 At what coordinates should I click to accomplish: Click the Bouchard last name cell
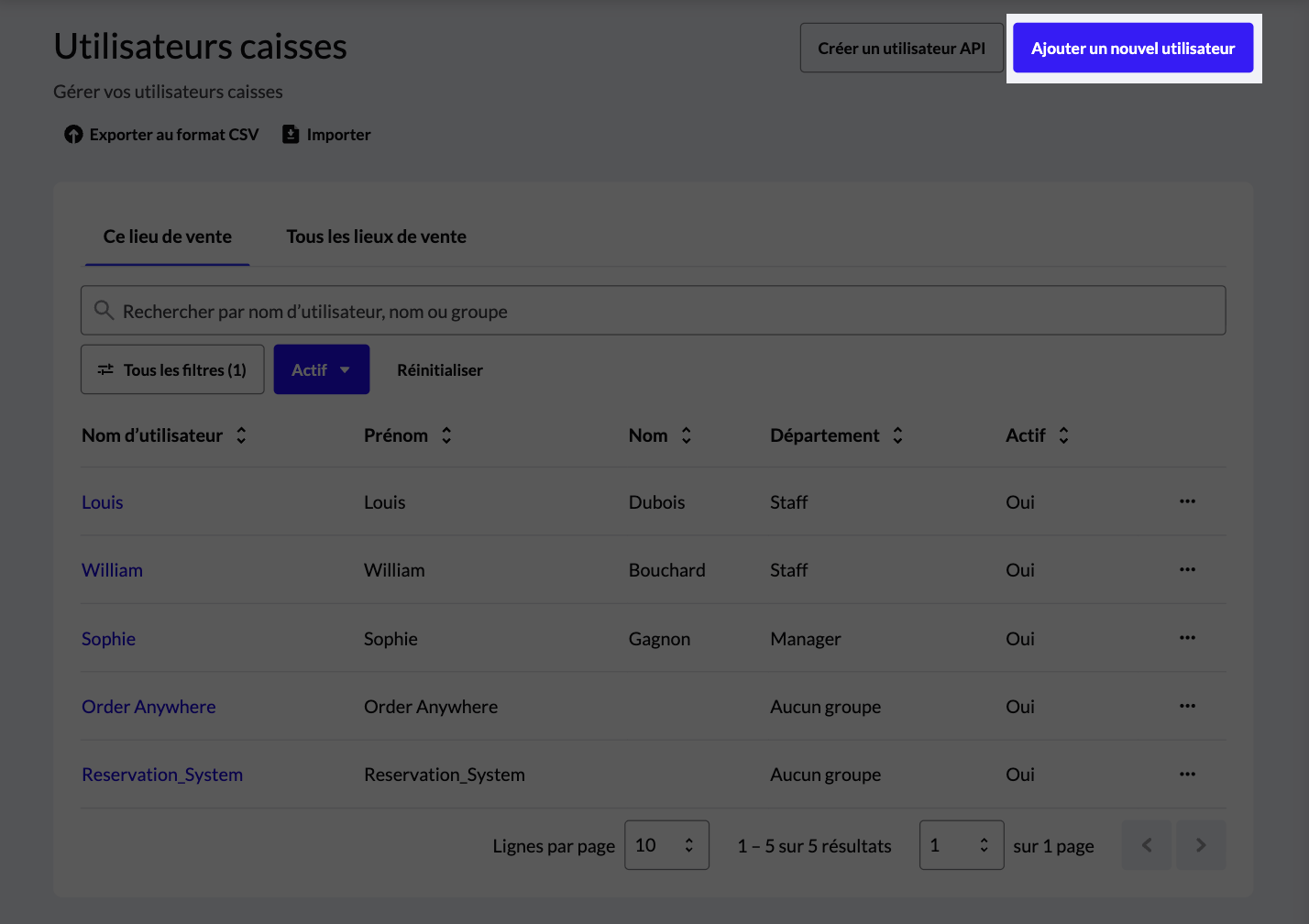(x=666, y=570)
